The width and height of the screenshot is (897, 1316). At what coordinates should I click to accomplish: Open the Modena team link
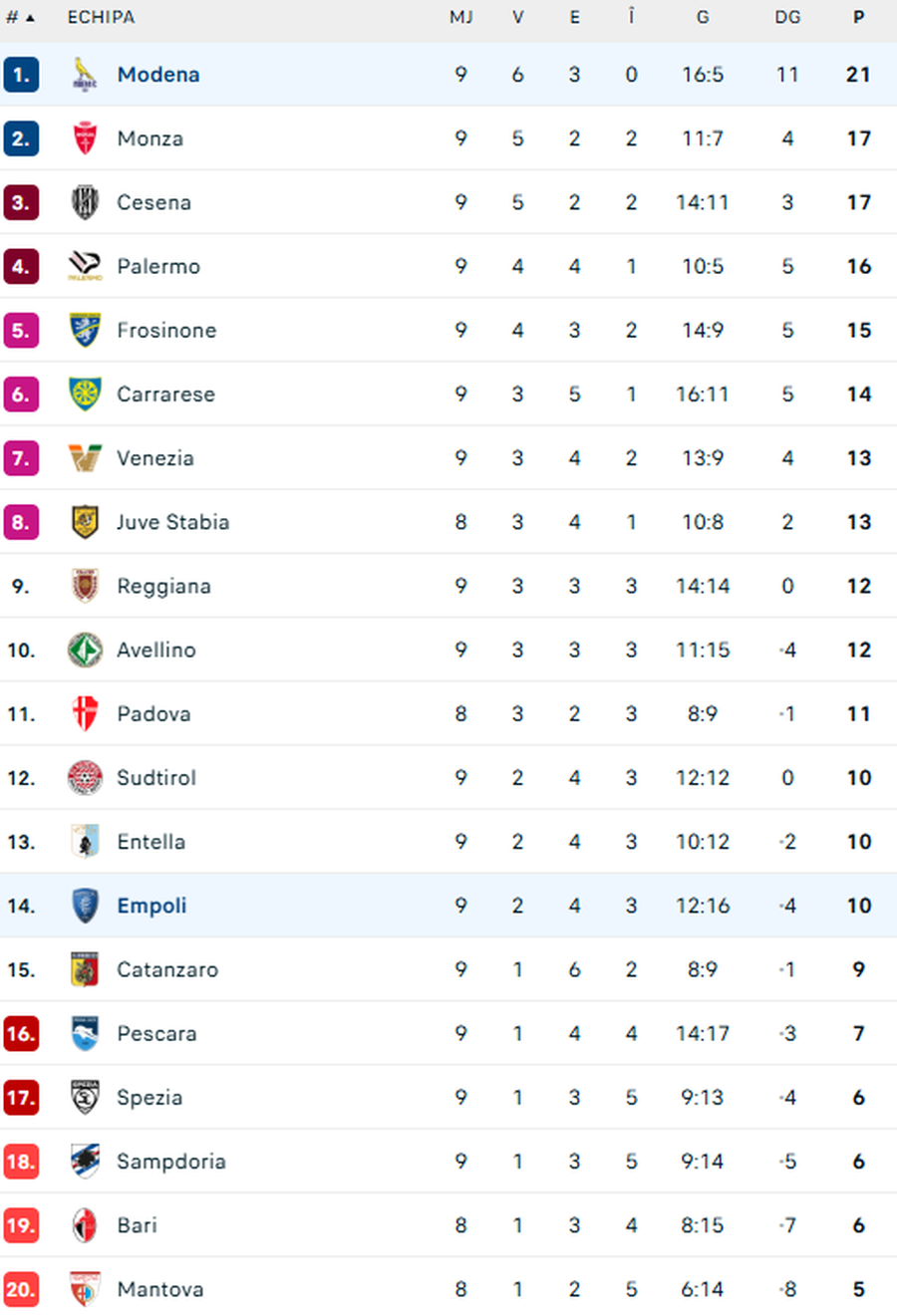158,75
